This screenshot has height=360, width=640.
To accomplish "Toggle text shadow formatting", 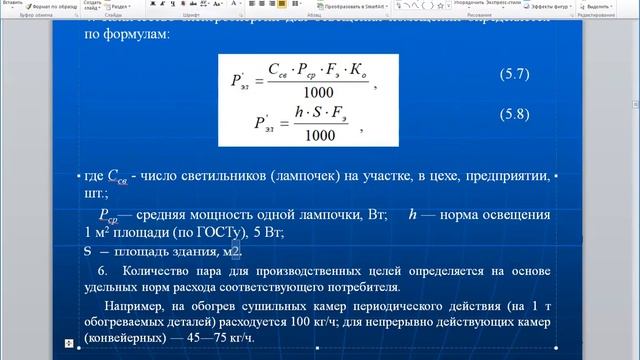I will tap(183, 4).
